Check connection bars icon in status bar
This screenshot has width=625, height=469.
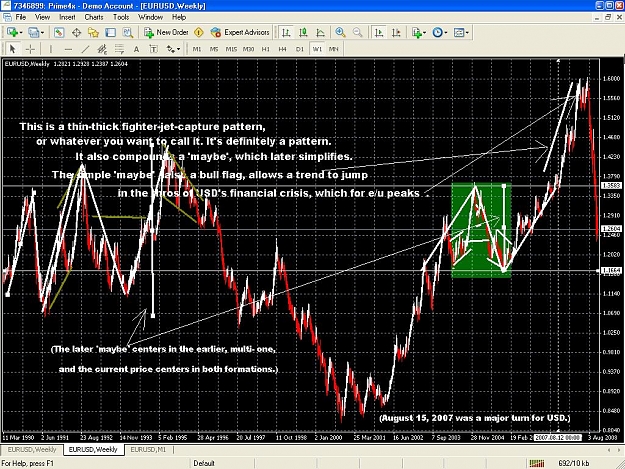point(537,463)
